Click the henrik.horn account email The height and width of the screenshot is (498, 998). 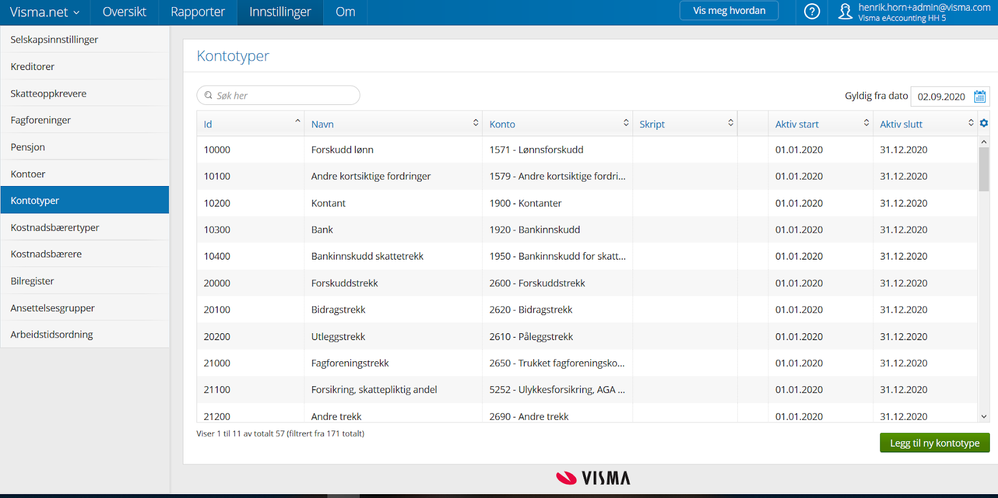[x=924, y=7]
